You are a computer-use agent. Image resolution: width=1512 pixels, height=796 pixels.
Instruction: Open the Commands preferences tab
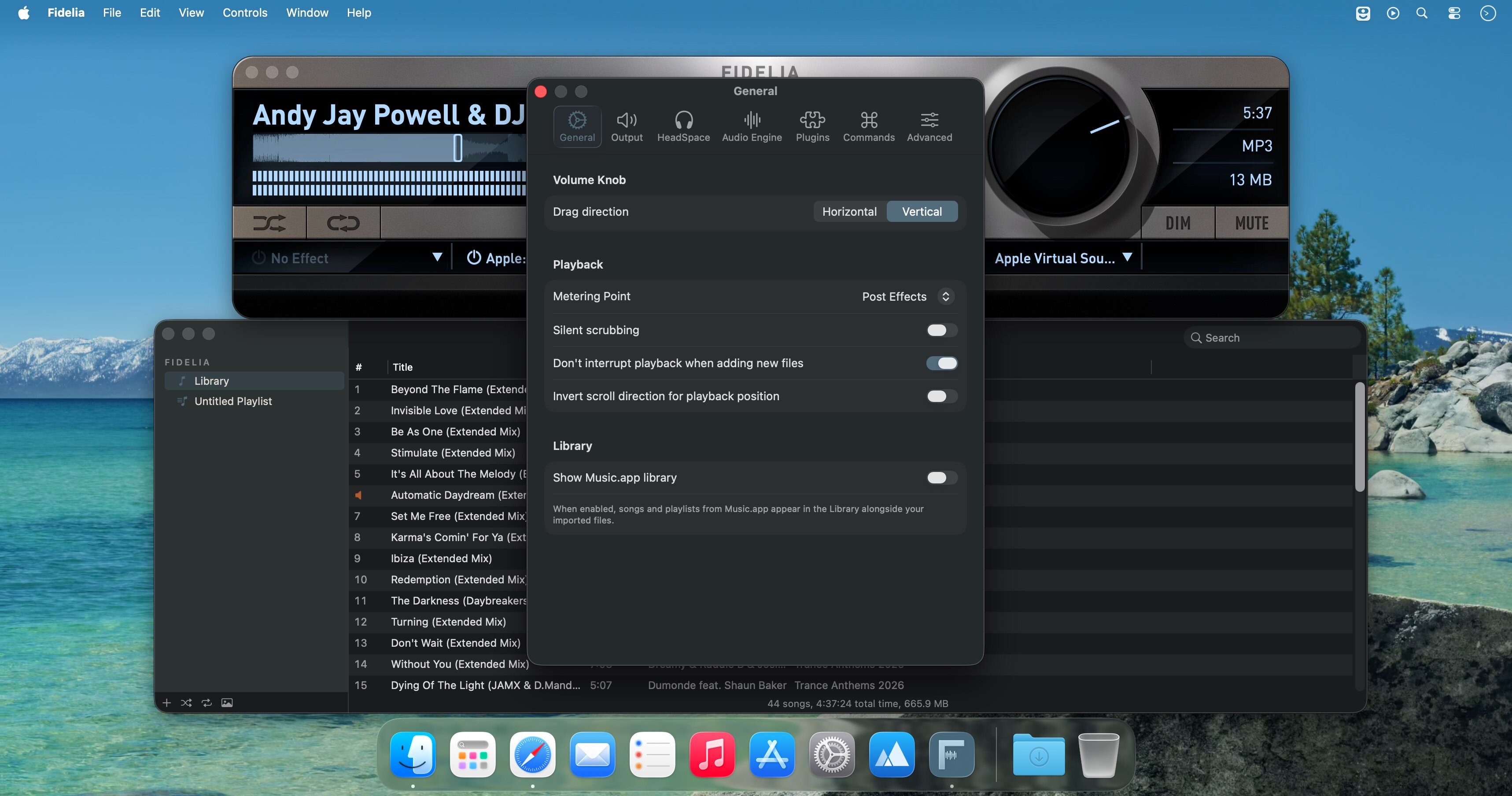(x=869, y=126)
